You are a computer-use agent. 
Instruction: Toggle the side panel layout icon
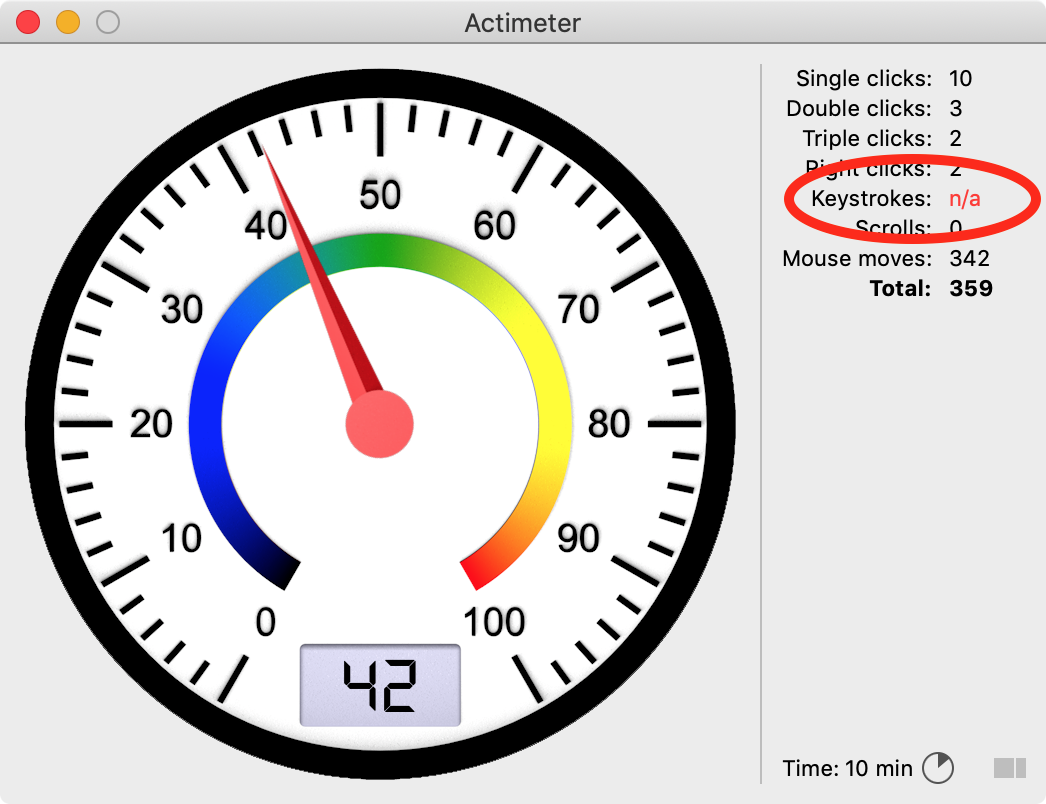[x=1009, y=768]
